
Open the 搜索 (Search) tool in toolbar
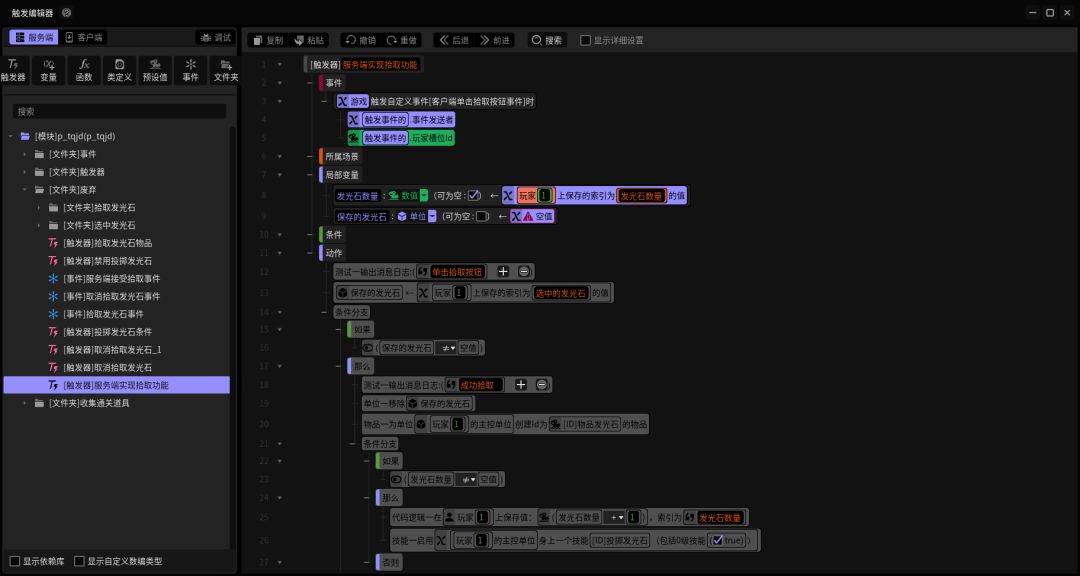(547, 41)
